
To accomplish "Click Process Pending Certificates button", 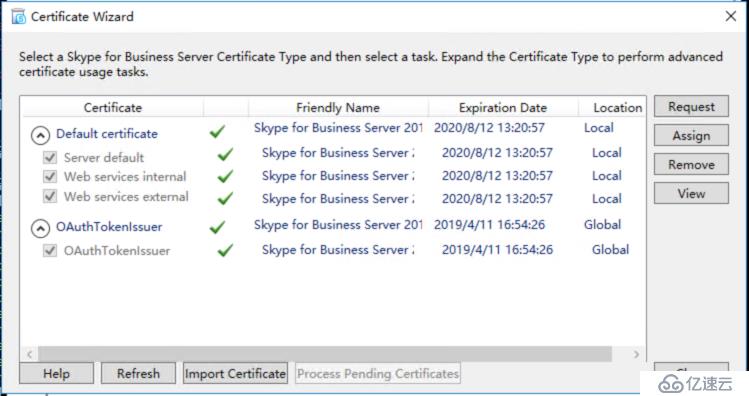I will point(378,373).
